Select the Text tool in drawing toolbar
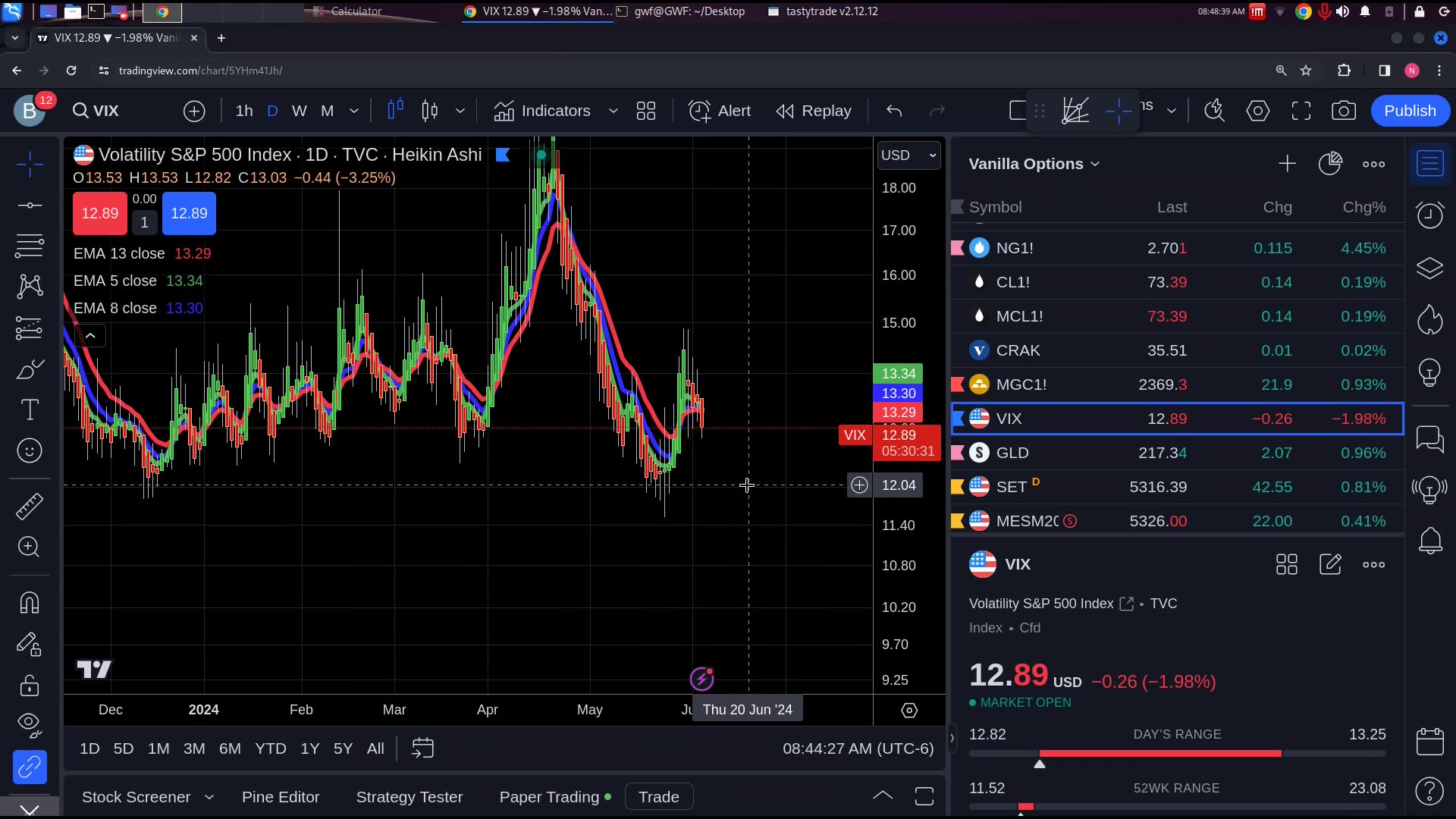 pos(30,410)
